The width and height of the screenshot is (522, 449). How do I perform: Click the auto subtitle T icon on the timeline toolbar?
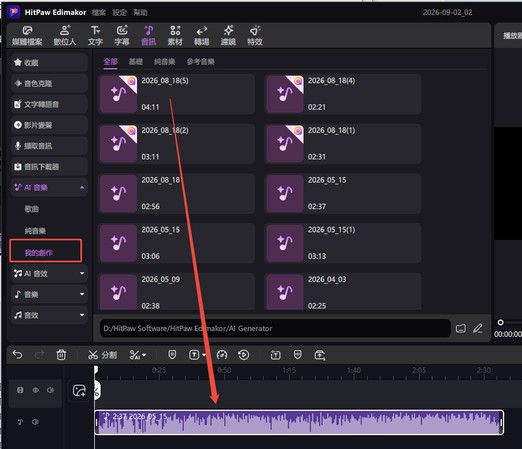[275, 355]
